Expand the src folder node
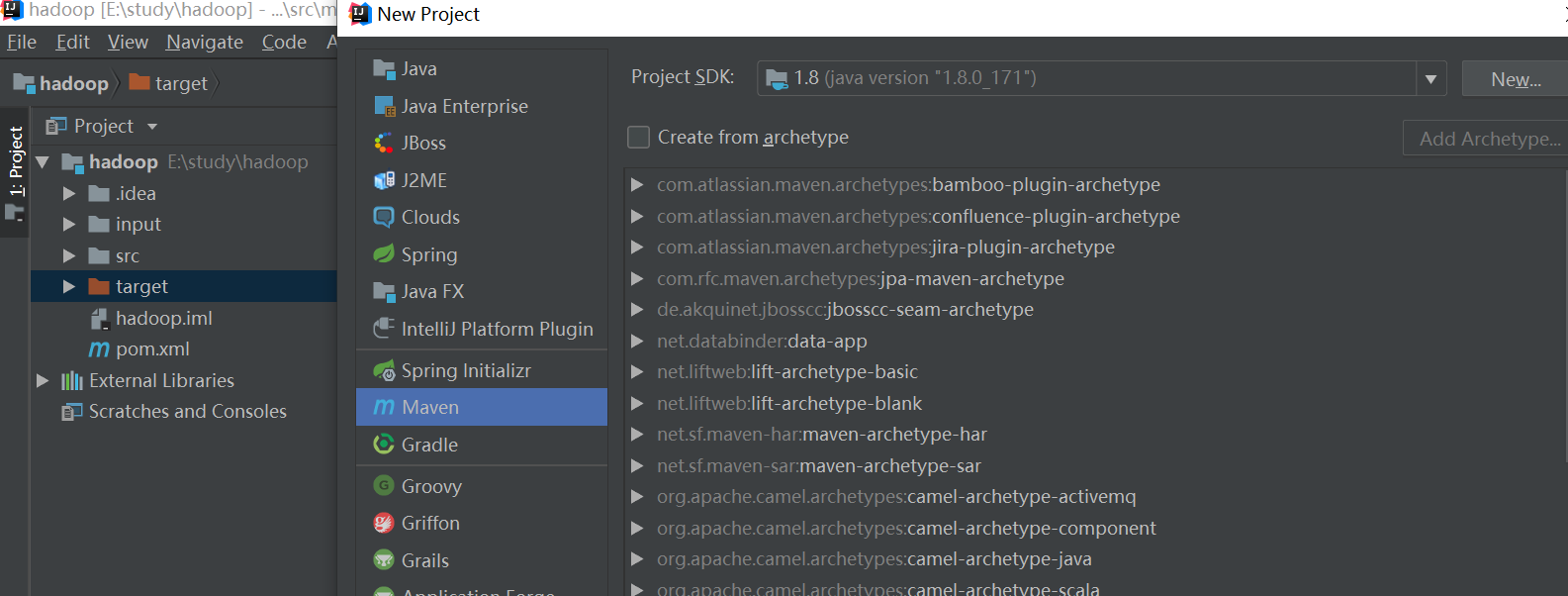The width and height of the screenshot is (1568, 596). tap(69, 256)
